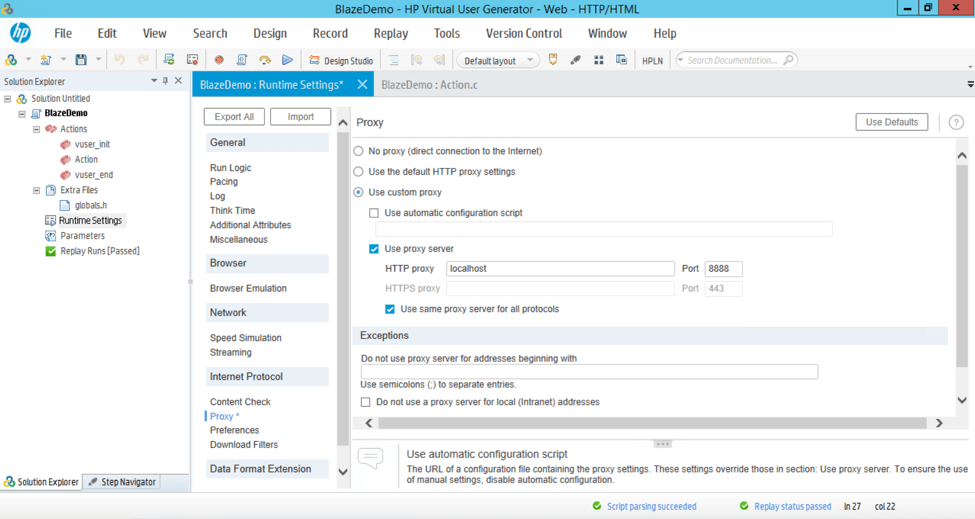Click the HTTP proxy localhost field
This screenshot has width=975, height=519.
pos(560,269)
